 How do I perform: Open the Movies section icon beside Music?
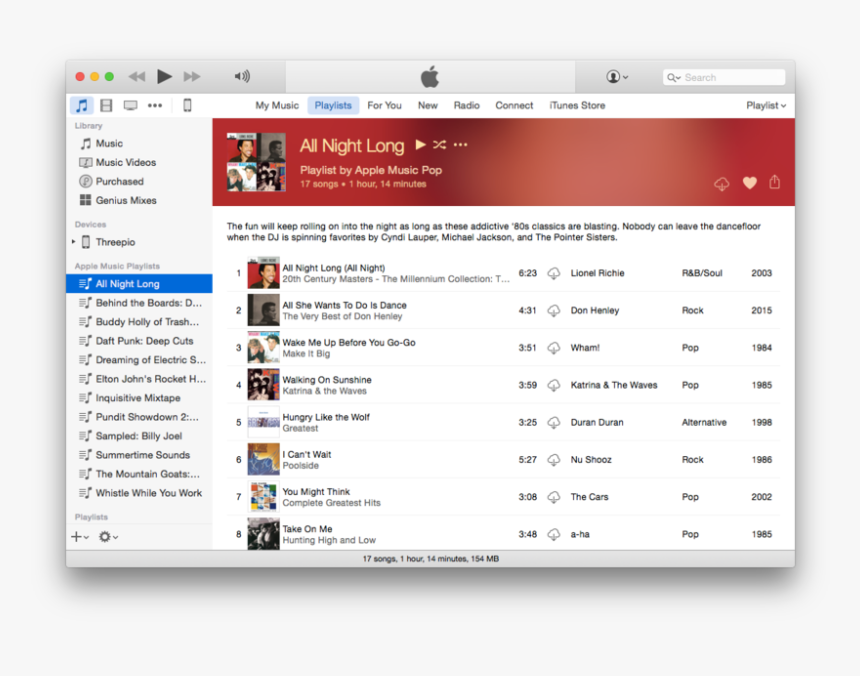coord(106,105)
